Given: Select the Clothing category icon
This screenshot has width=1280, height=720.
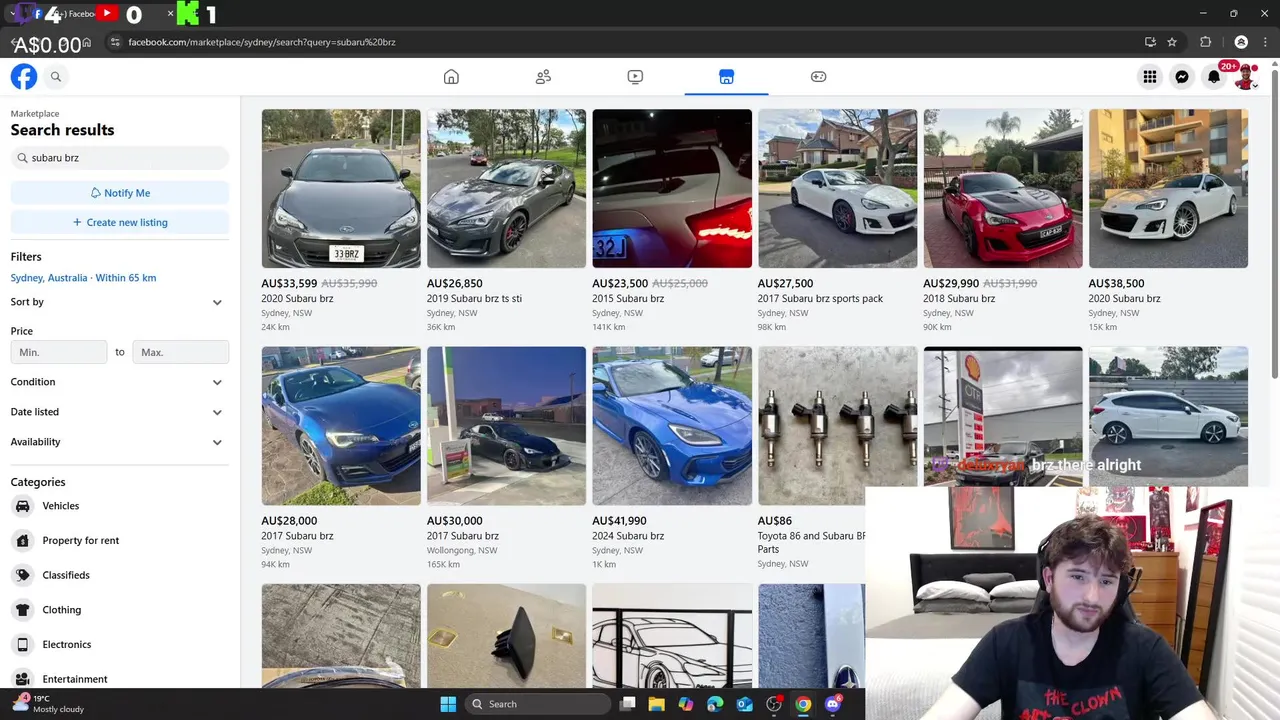Looking at the screenshot, I should click(23, 610).
